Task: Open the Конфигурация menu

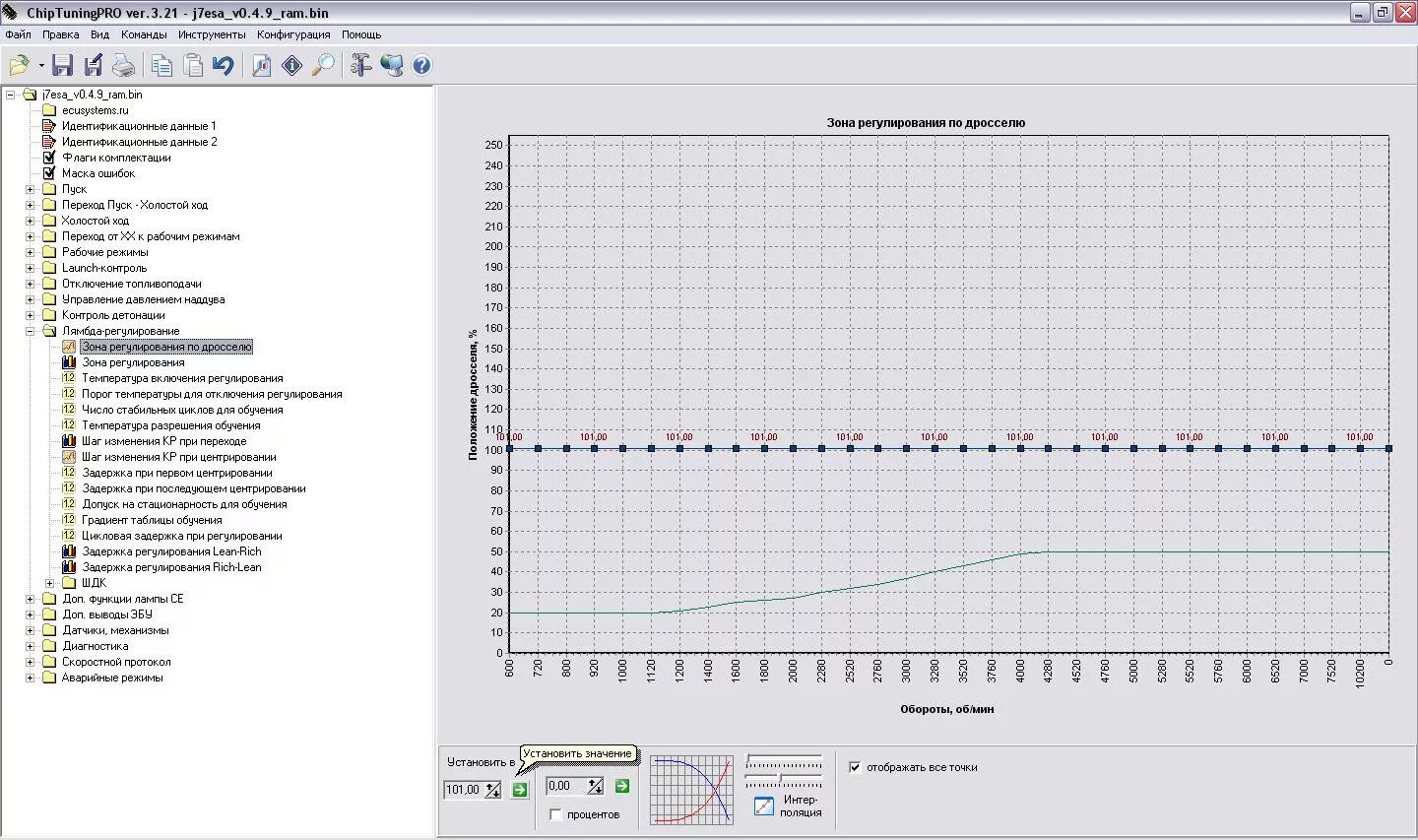Action: coord(293,34)
